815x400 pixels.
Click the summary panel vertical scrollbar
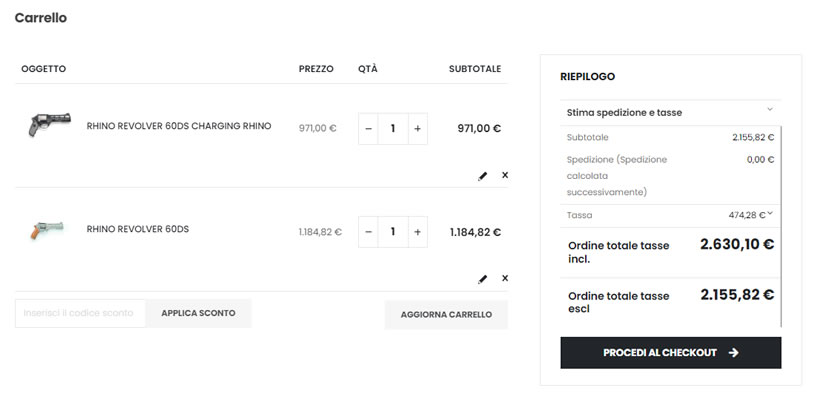(781, 226)
